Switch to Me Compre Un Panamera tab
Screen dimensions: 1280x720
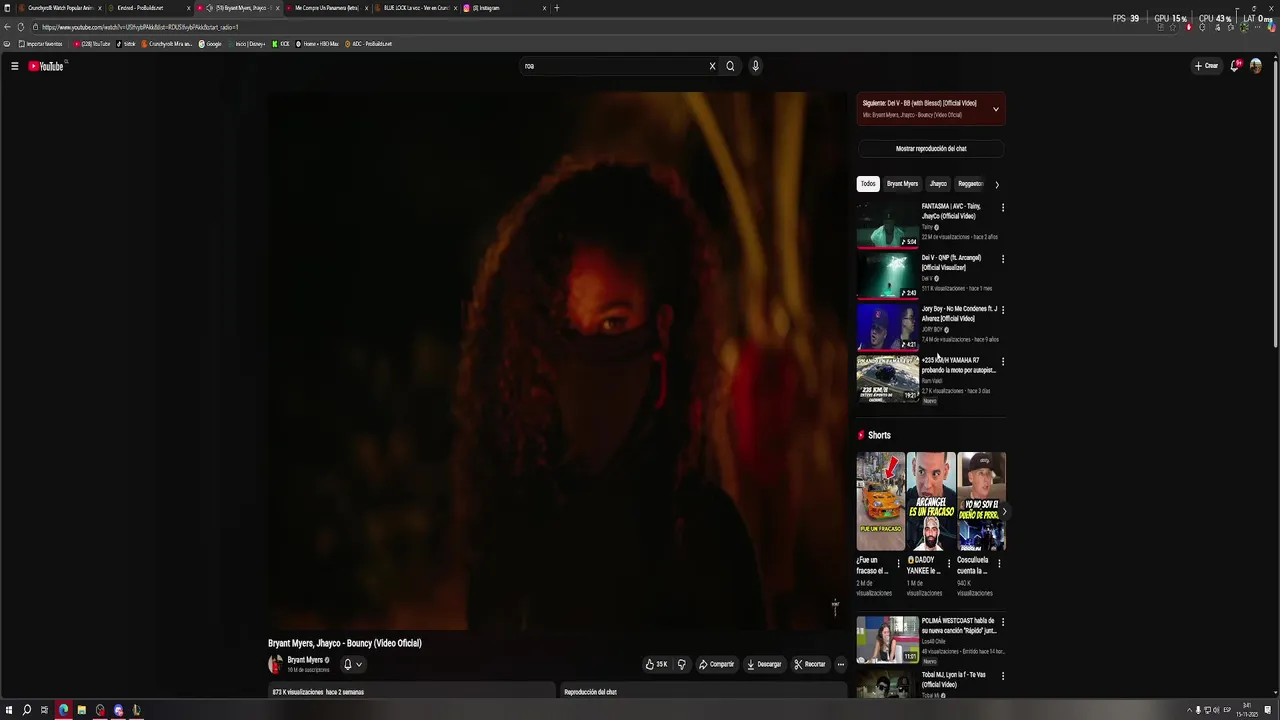325,8
